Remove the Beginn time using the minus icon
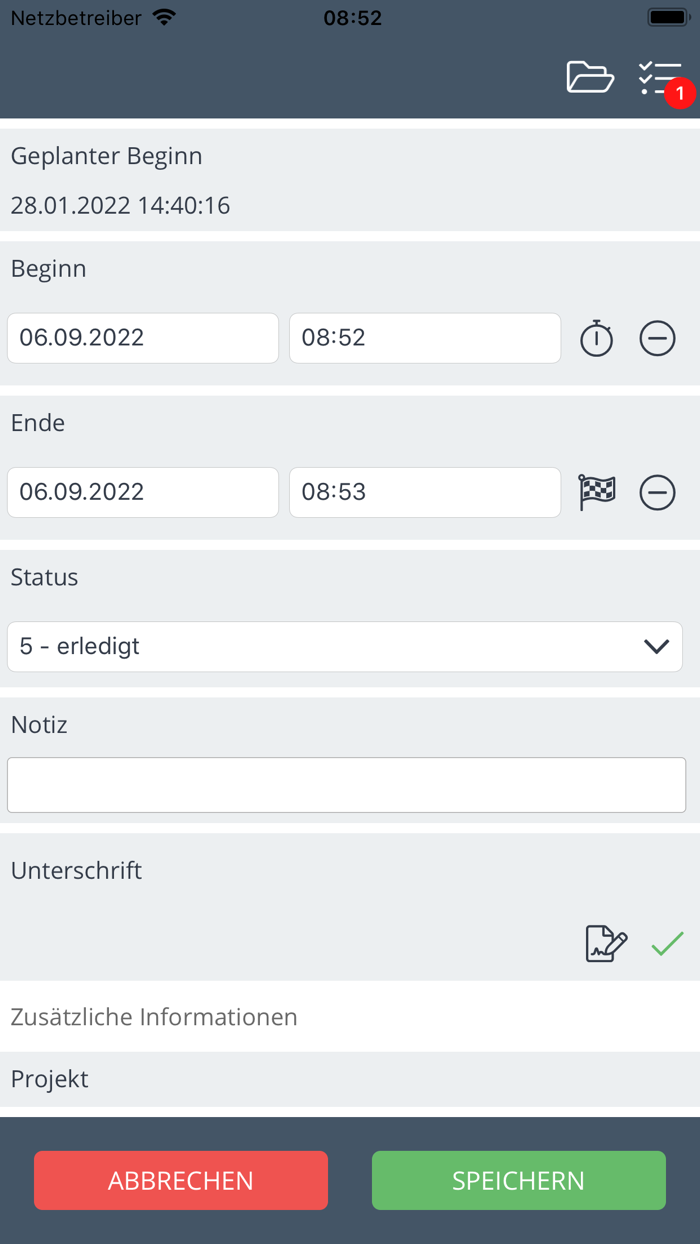The image size is (700, 1244). 658,338
